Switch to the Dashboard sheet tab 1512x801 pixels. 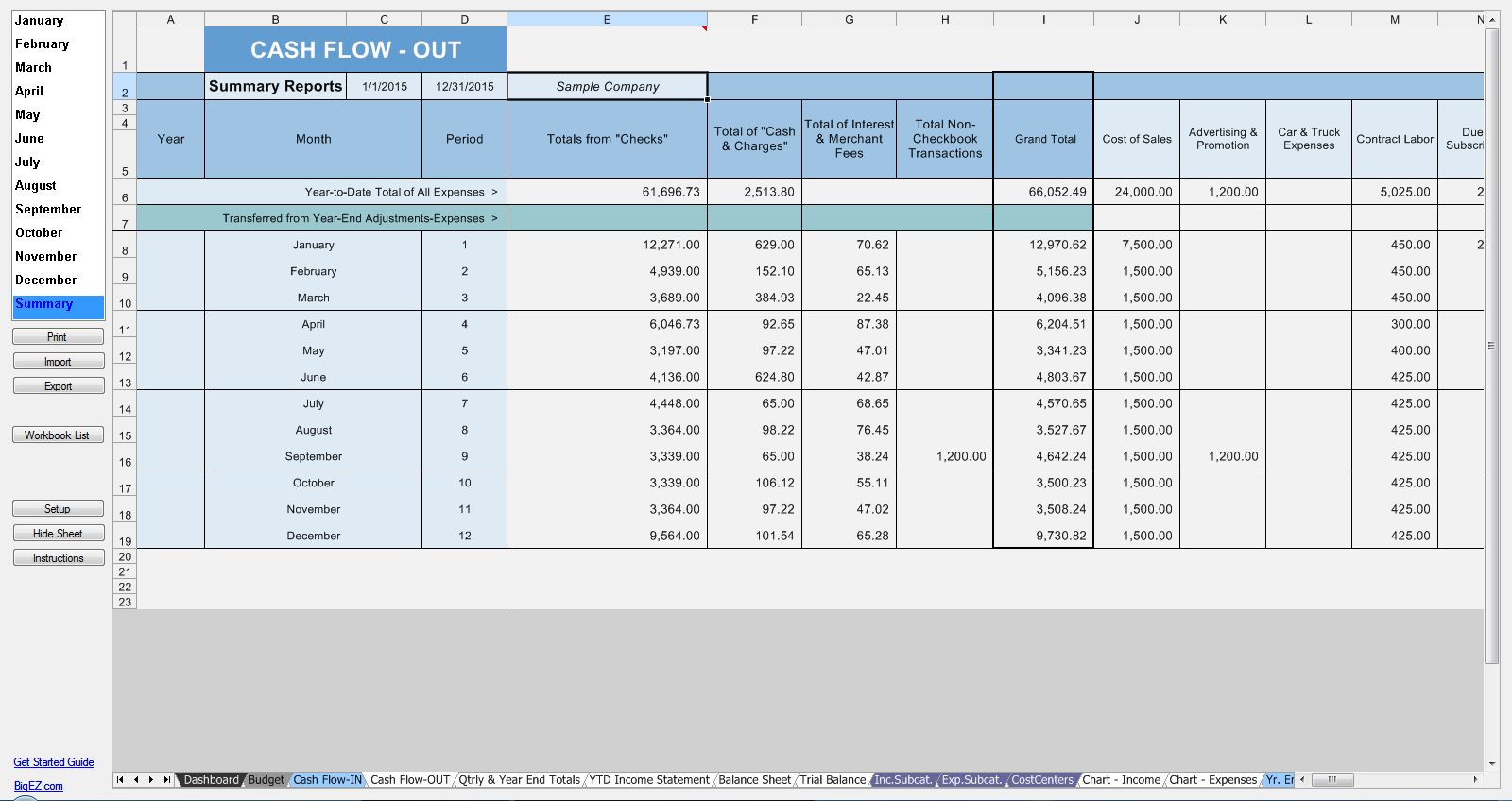(211, 780)
